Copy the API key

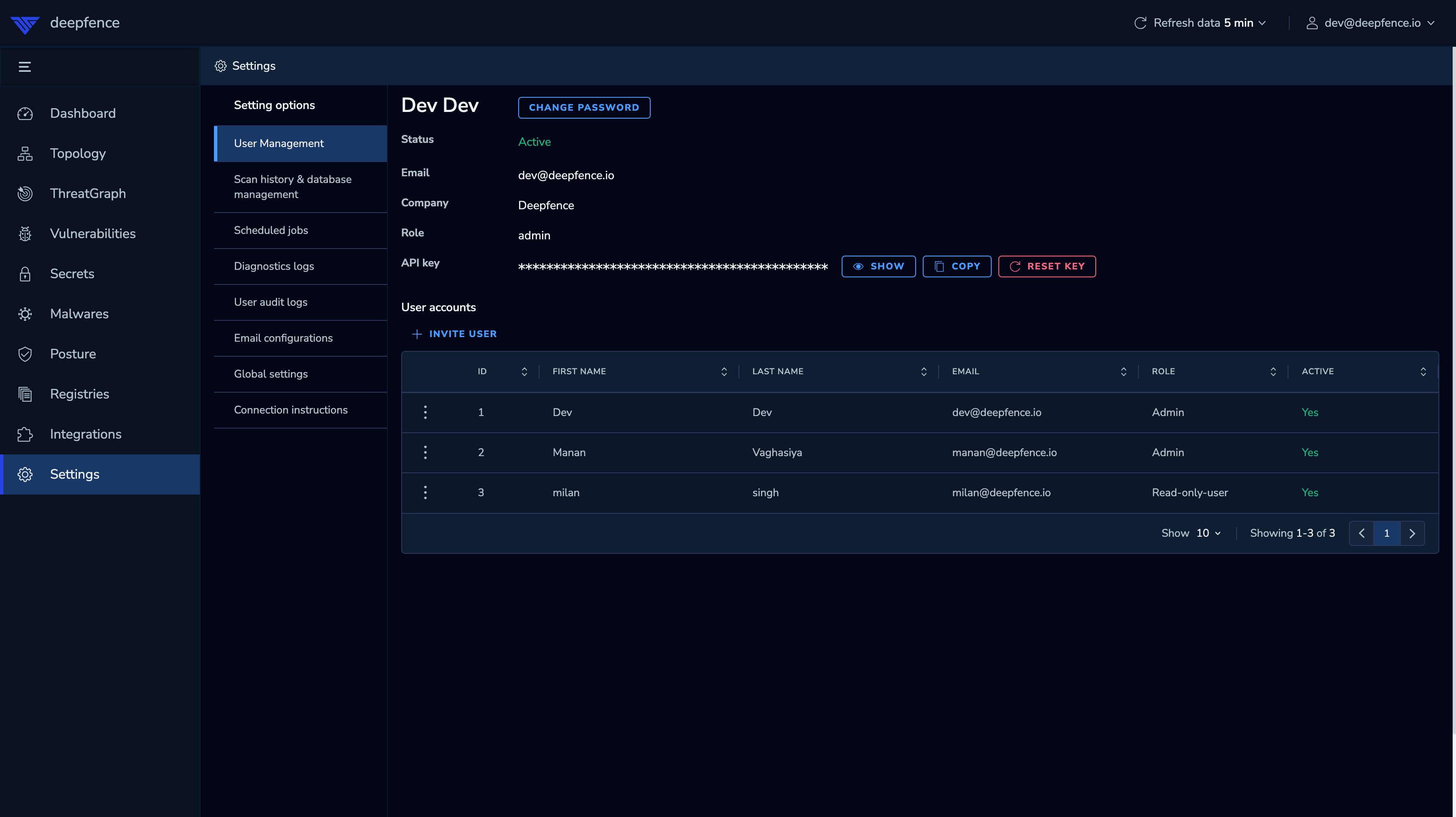[x=957, y=266]
